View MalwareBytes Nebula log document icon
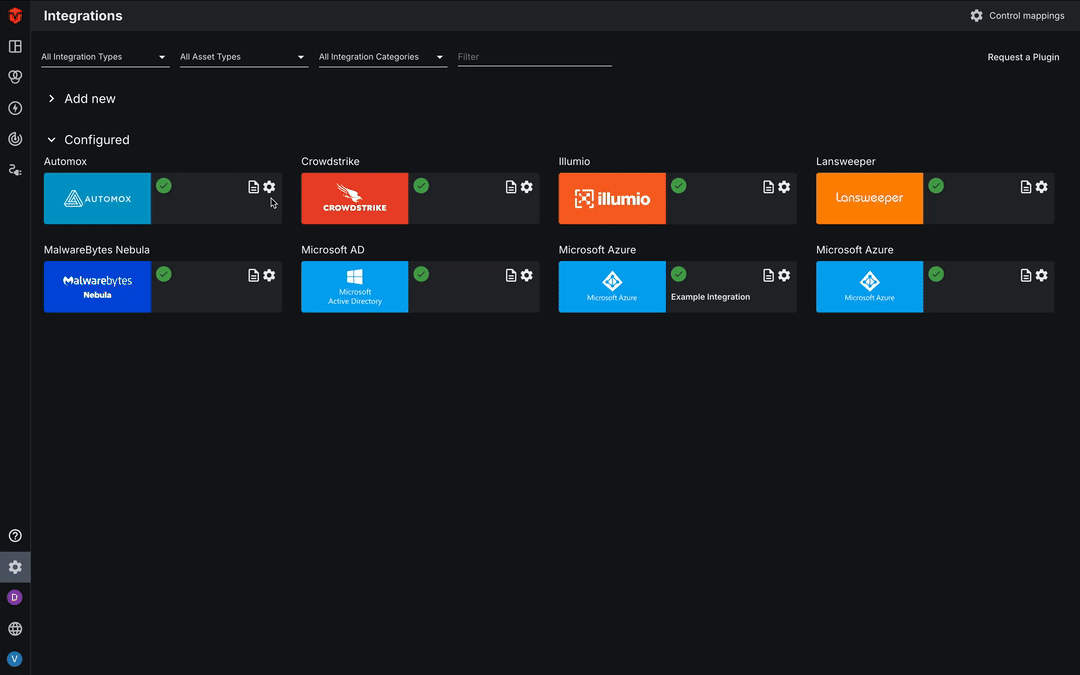 point(253,275)
